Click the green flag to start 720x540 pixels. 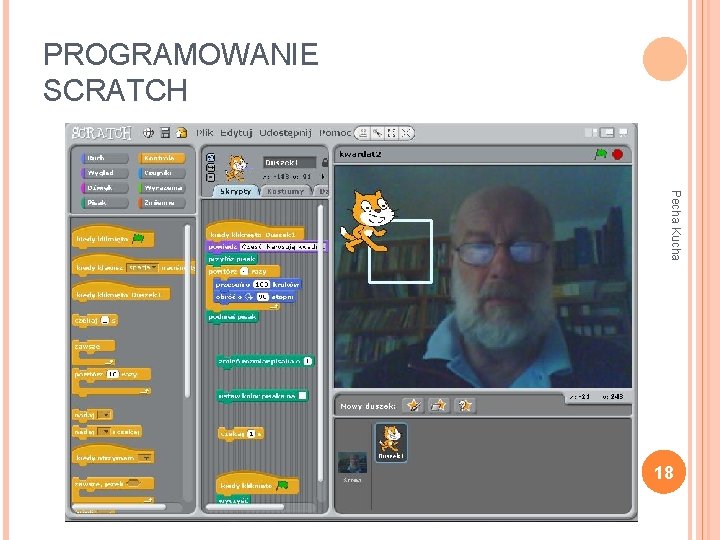pyautogui.click(x=600, y=154)
